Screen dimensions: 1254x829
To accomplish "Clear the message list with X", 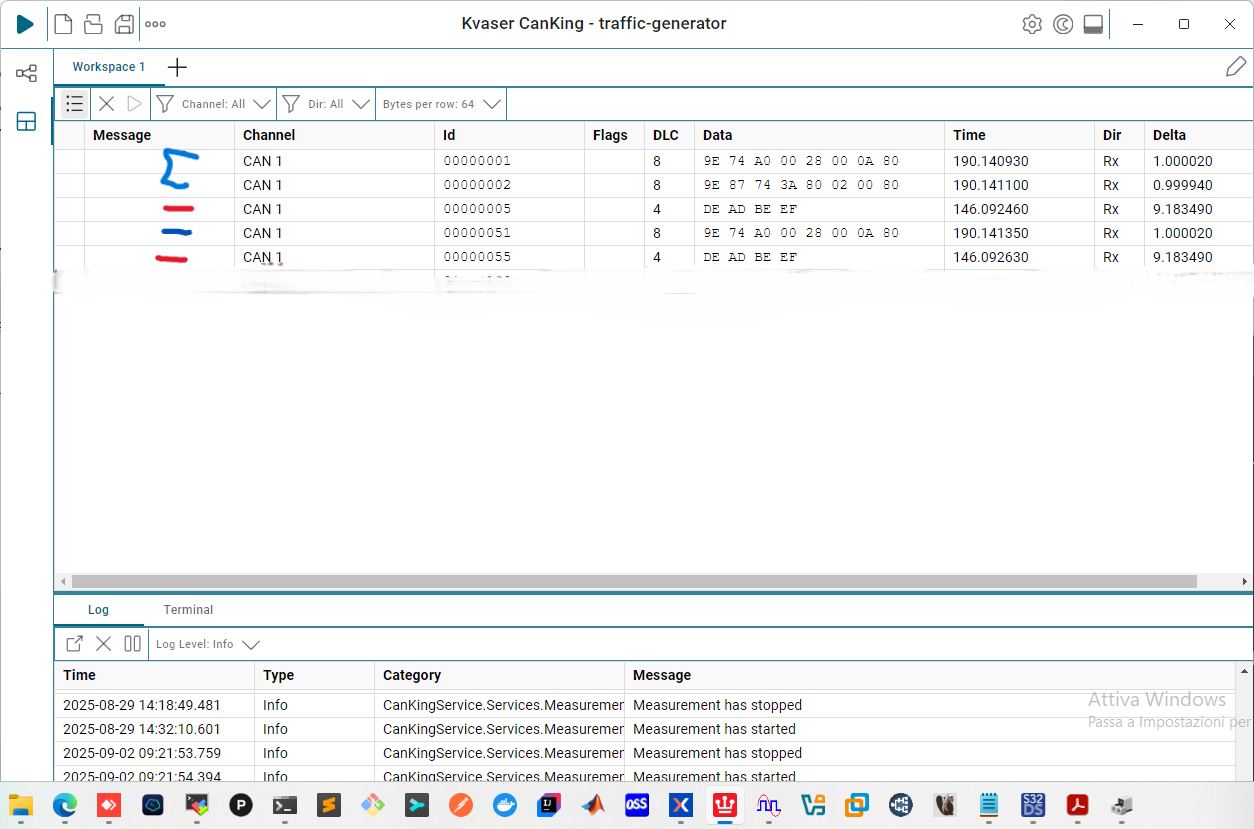I will pyautogui.click(x=107, y=104).
